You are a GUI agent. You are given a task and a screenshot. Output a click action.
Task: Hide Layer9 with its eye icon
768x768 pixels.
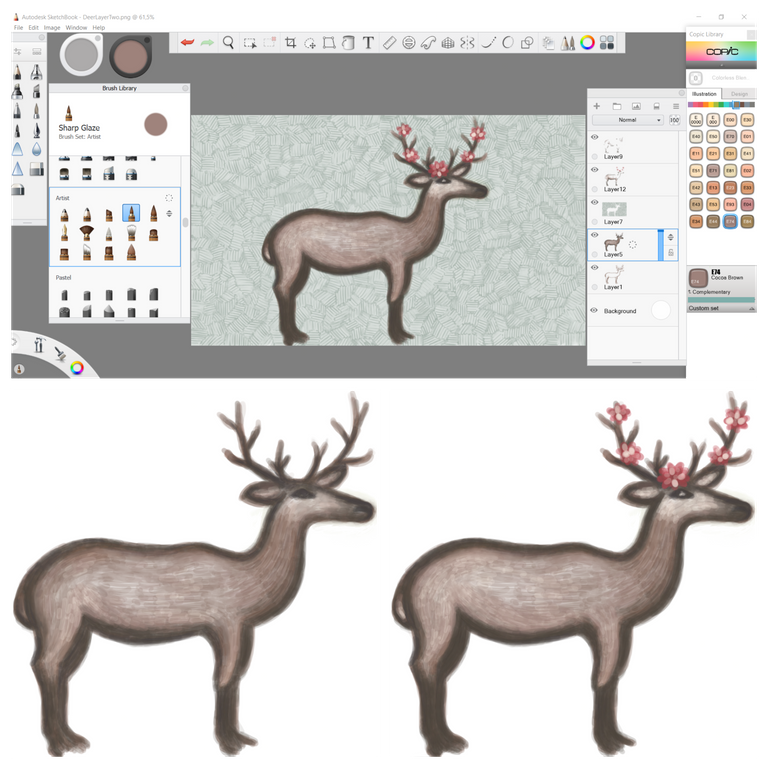click(595, 137)
